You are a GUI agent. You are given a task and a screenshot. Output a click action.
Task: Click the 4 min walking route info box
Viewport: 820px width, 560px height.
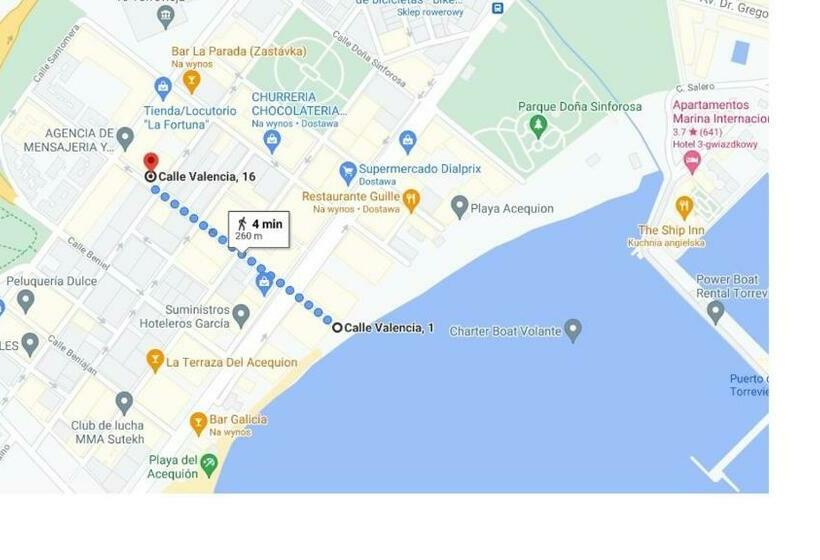tap(259, 229)
